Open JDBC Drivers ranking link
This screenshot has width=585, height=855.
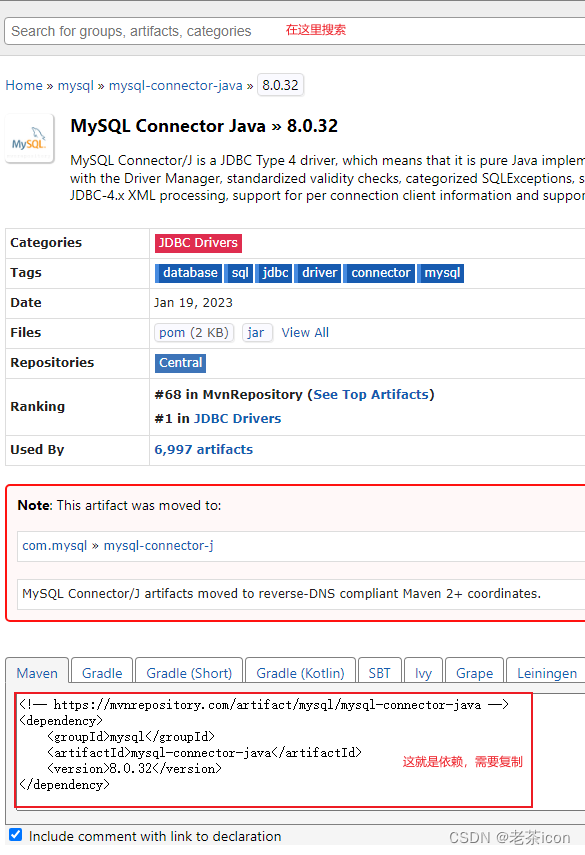[x=237, y=418]
